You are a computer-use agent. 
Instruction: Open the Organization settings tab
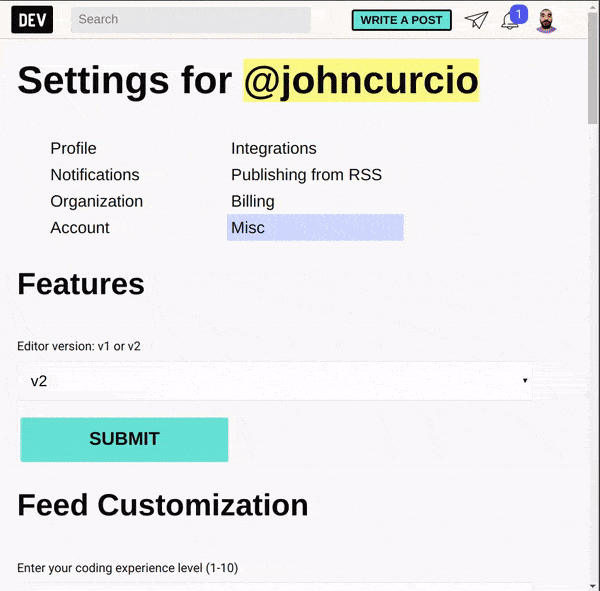[x=96, y=201]
